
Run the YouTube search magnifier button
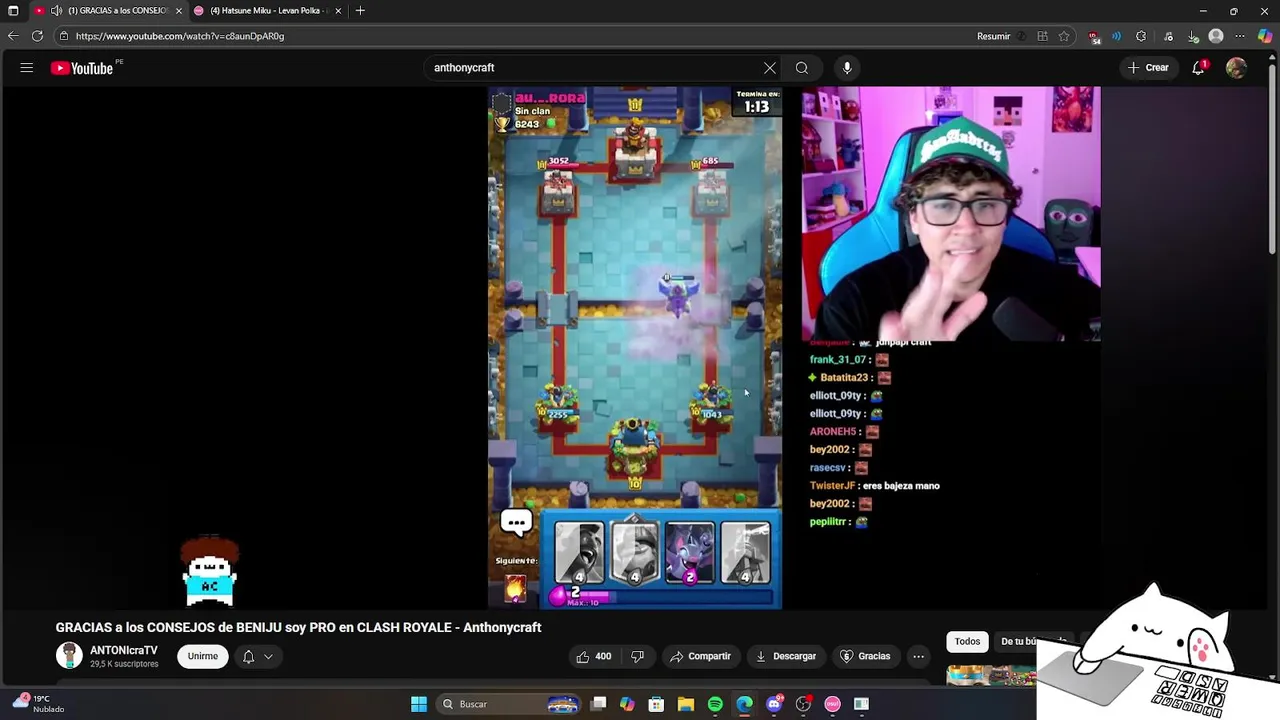(802, 68)
